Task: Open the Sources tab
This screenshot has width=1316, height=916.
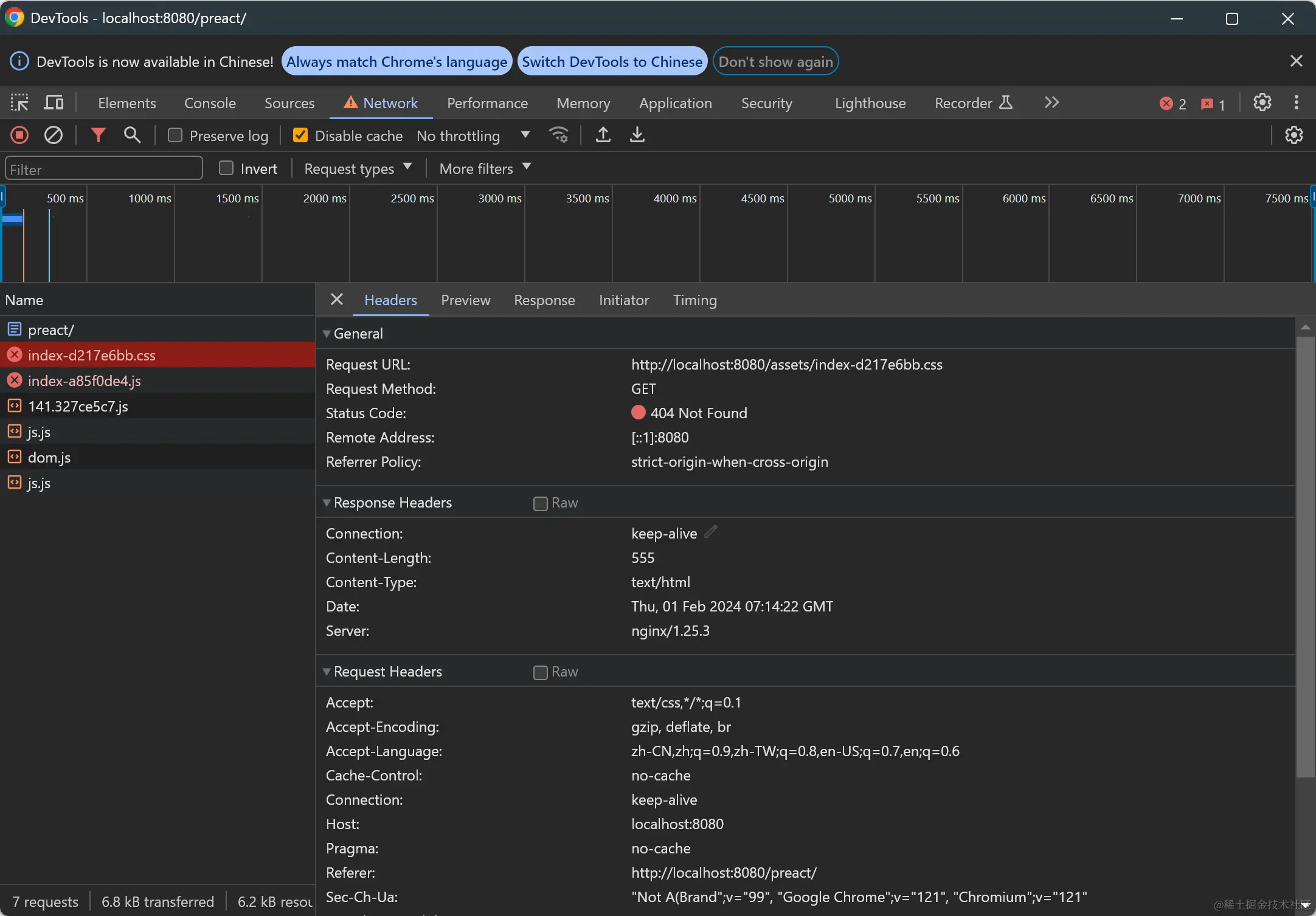Action: pos(289,103)
